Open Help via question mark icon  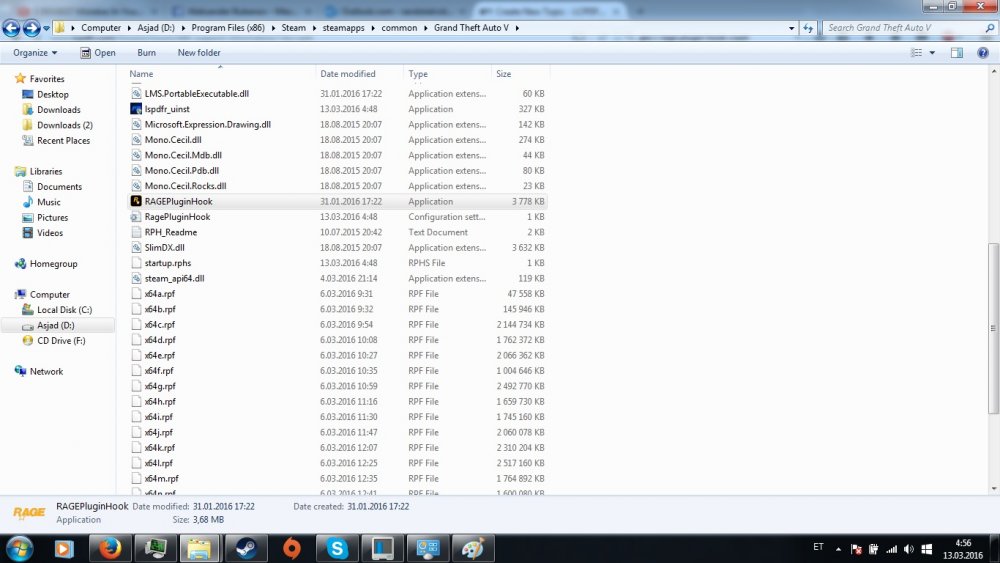[x=983, y=53]
